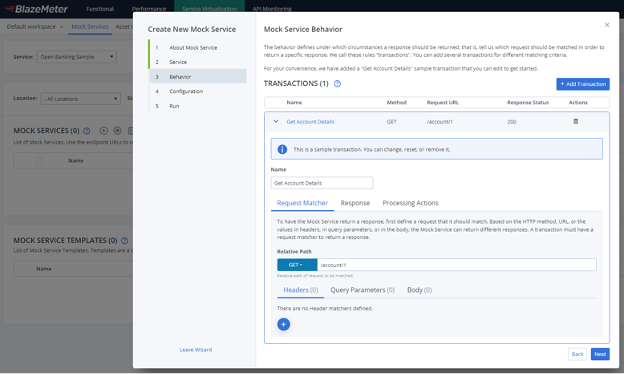624x374 pixels.
Task: Select the Request Matcher tab
Action: 302,203
